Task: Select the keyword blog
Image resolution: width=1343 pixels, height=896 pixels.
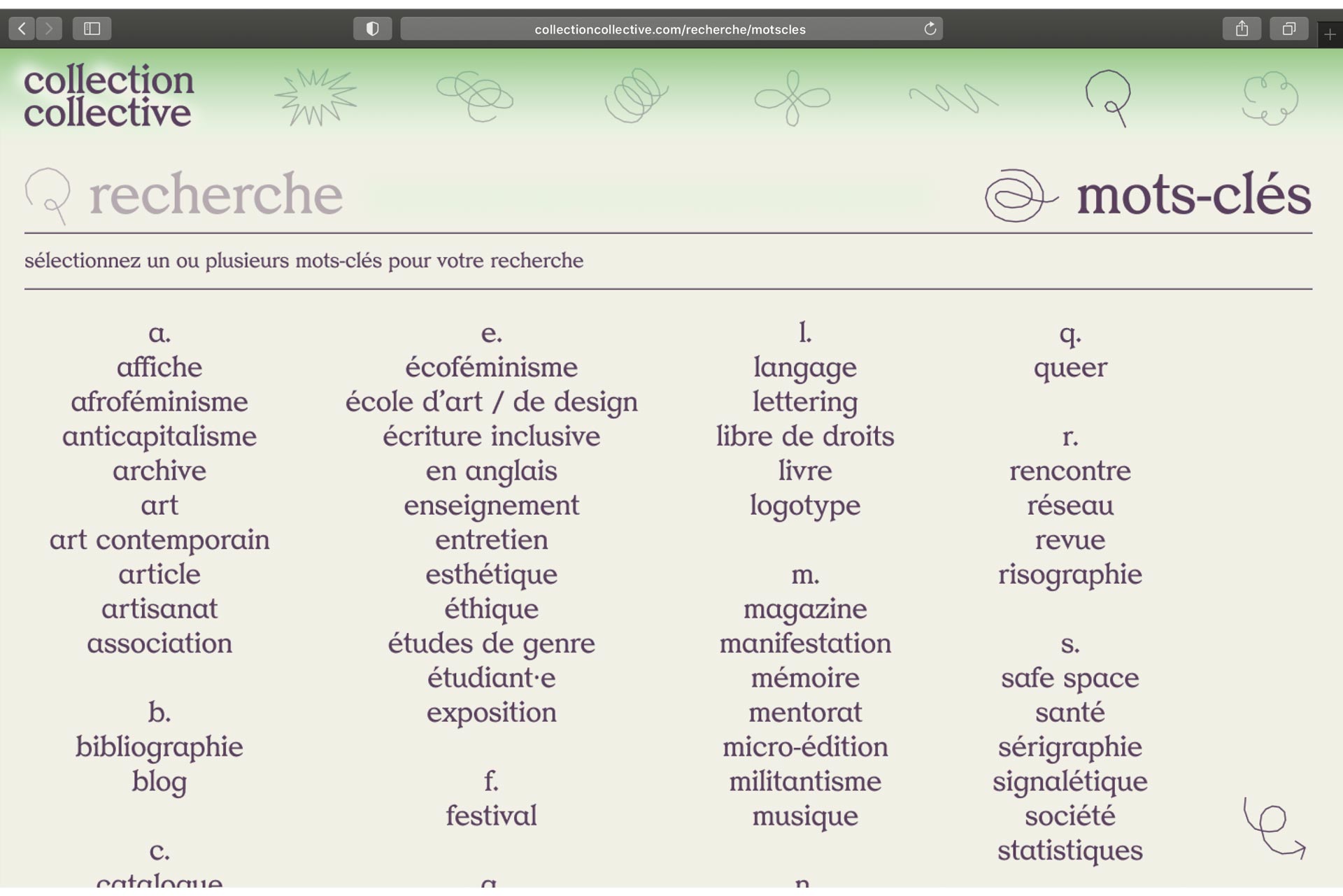Action: (x=159, y=781)
